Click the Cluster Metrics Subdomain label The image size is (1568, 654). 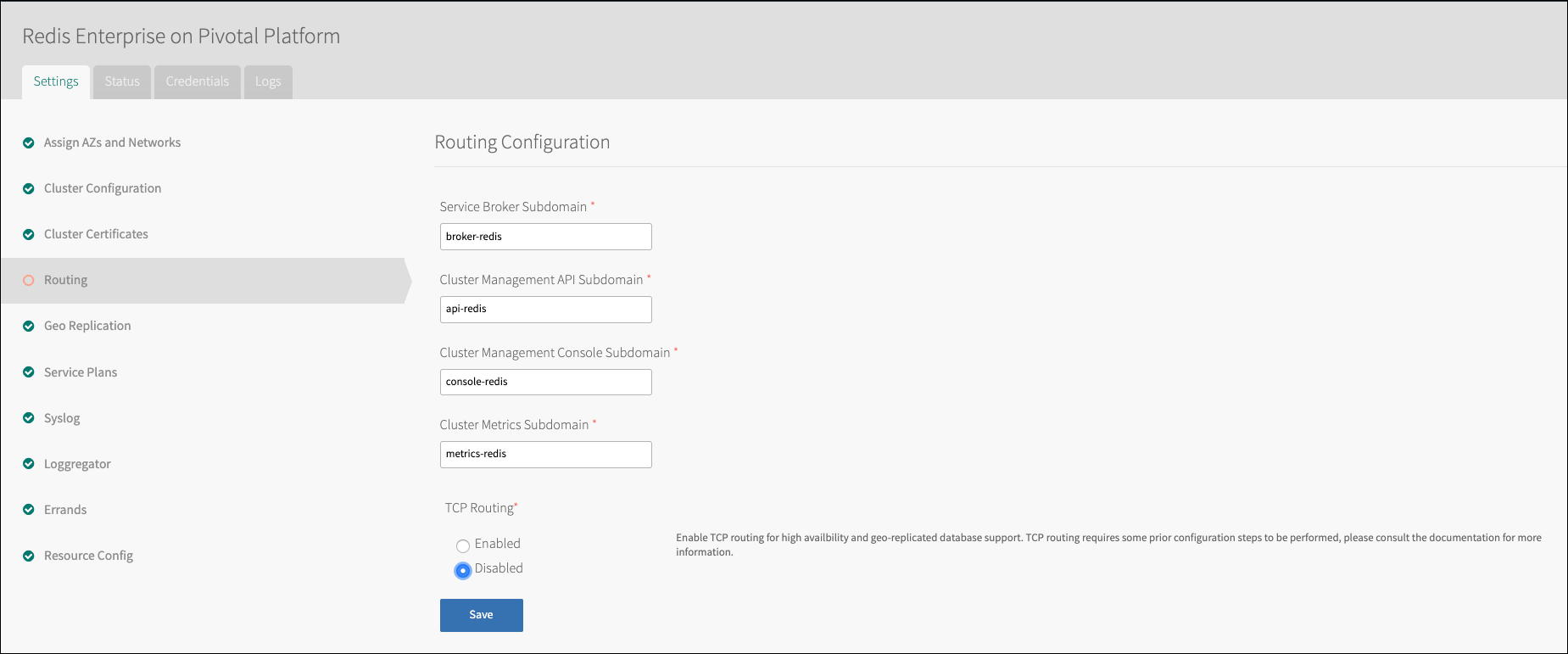[x=514, y=425]
